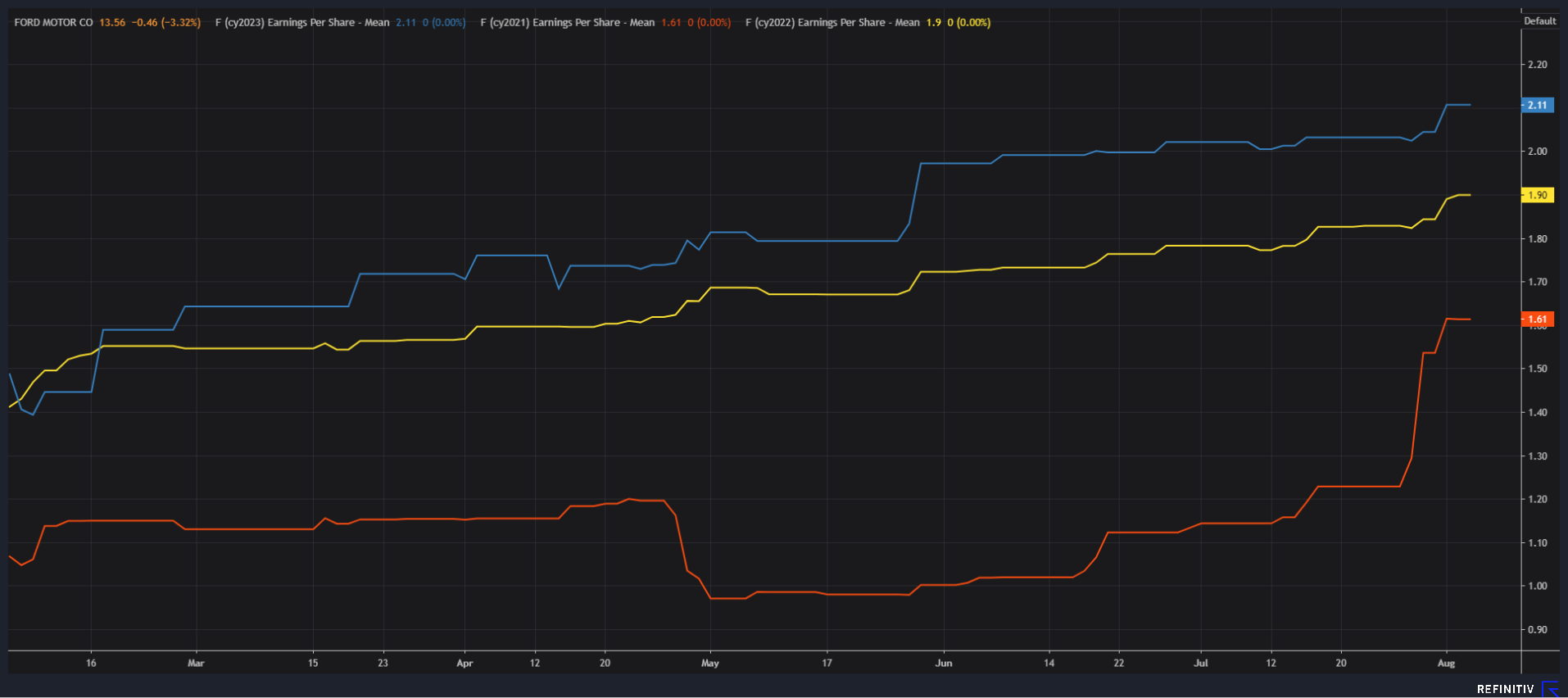
Task: Click the Aug date axis label
Action: coord(1447,663)
